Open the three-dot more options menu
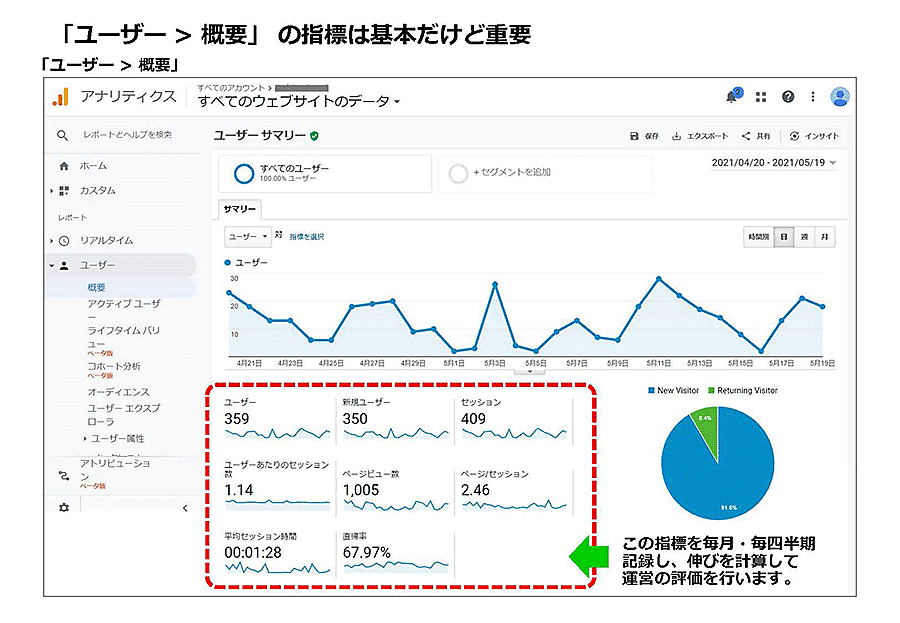The height and width of the screenshot is (623, 900). pos(813,97)
